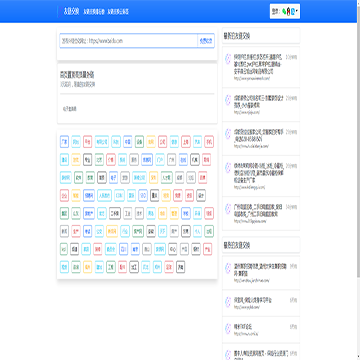
Task: Click the green icon inside the header login dropdown
Action: click(284, 12)
